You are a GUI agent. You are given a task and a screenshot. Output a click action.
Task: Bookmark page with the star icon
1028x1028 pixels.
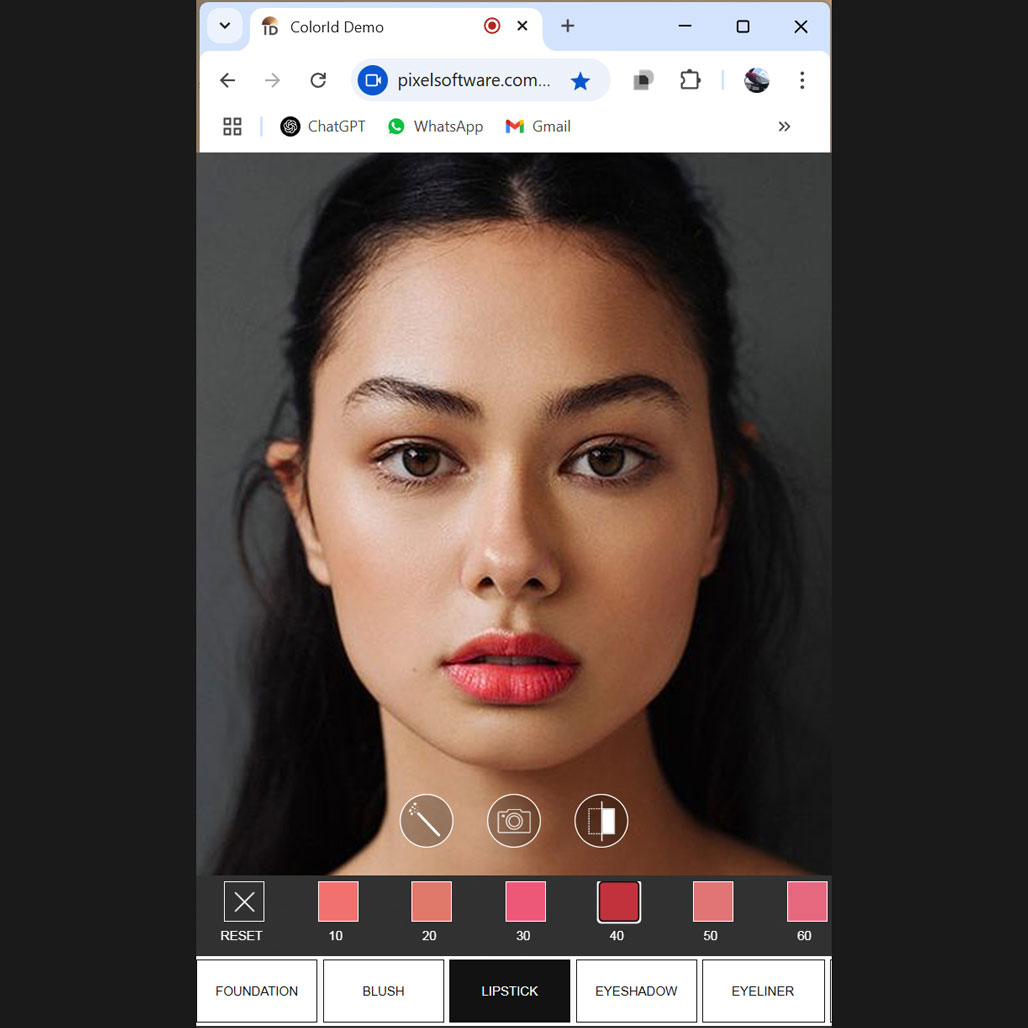[x=580, y=81]
